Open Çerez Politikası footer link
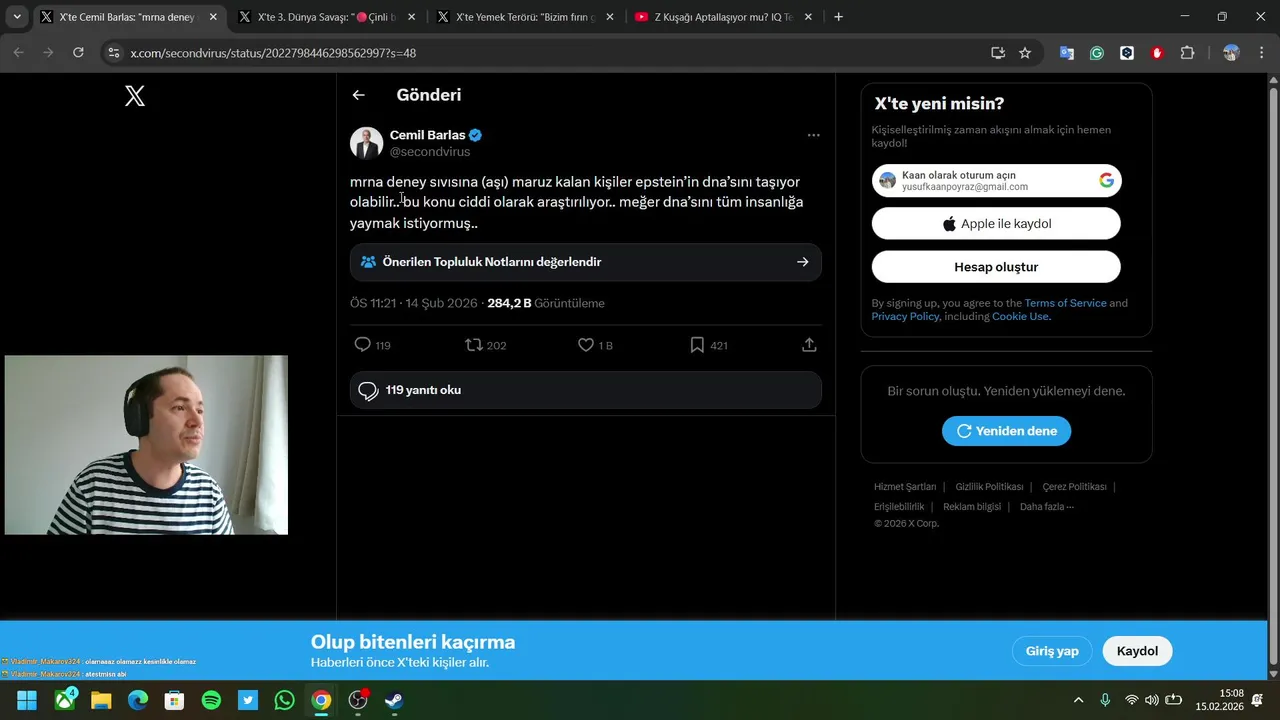 (1074, 487)
